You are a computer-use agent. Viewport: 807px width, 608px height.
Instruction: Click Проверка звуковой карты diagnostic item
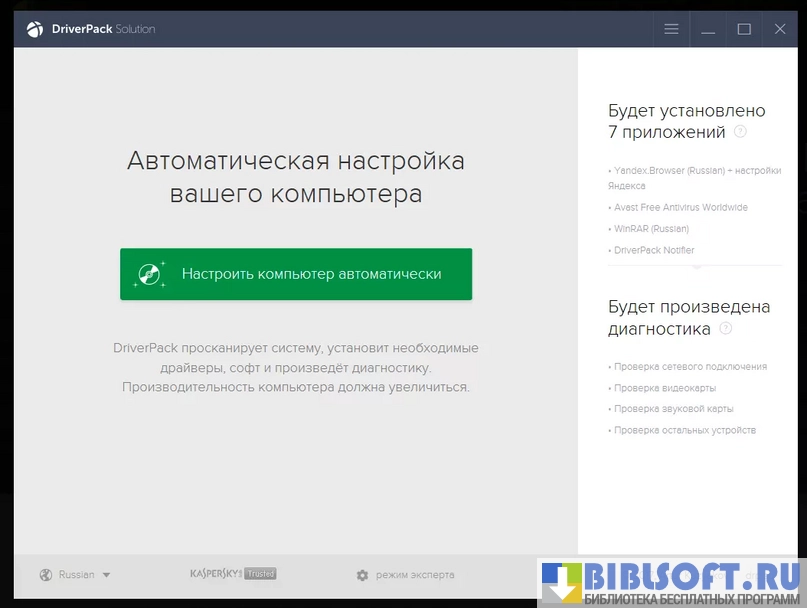pos(673,409)
